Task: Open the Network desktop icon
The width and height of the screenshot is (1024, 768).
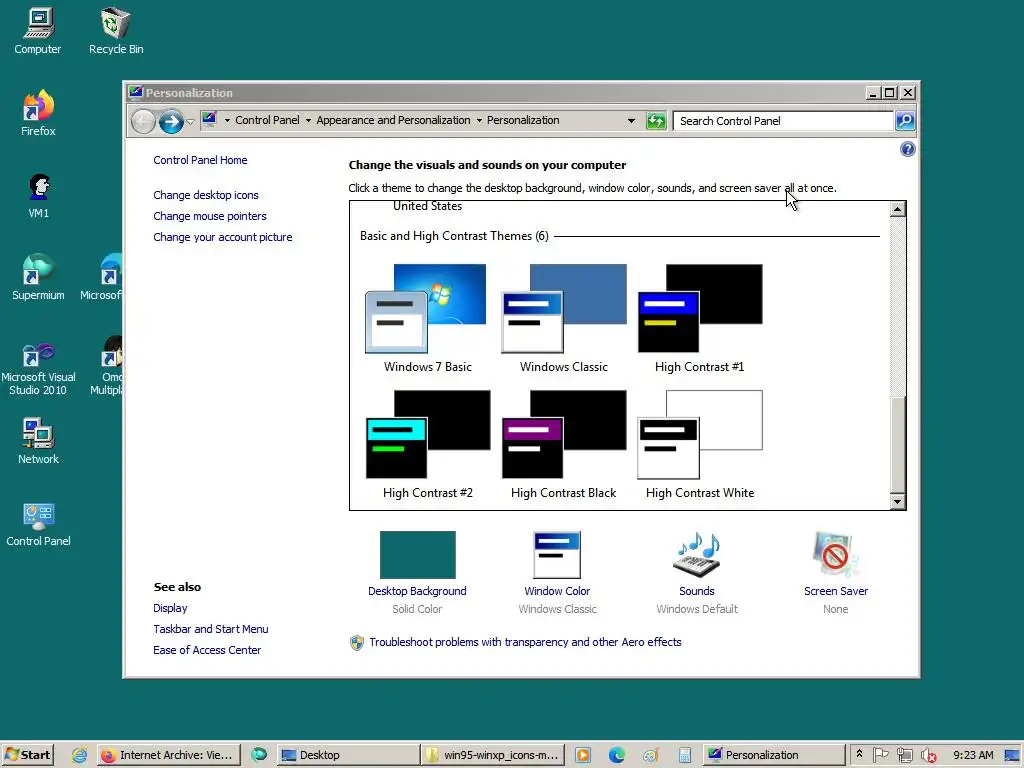Action: coord(38,441)
